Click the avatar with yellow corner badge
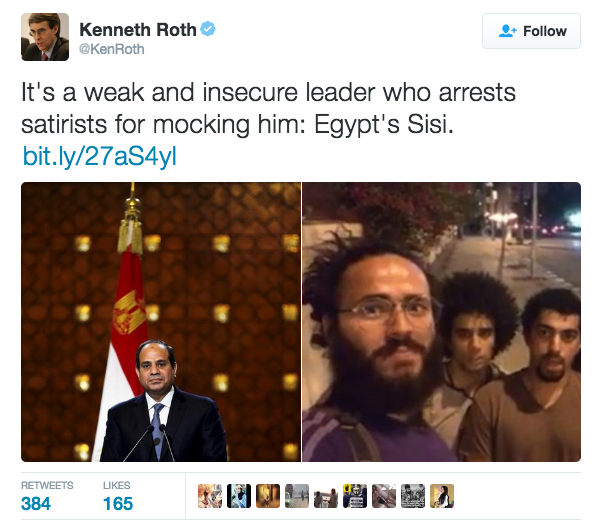The height and width of the screenshot is (522, 607). pos(355,496)
